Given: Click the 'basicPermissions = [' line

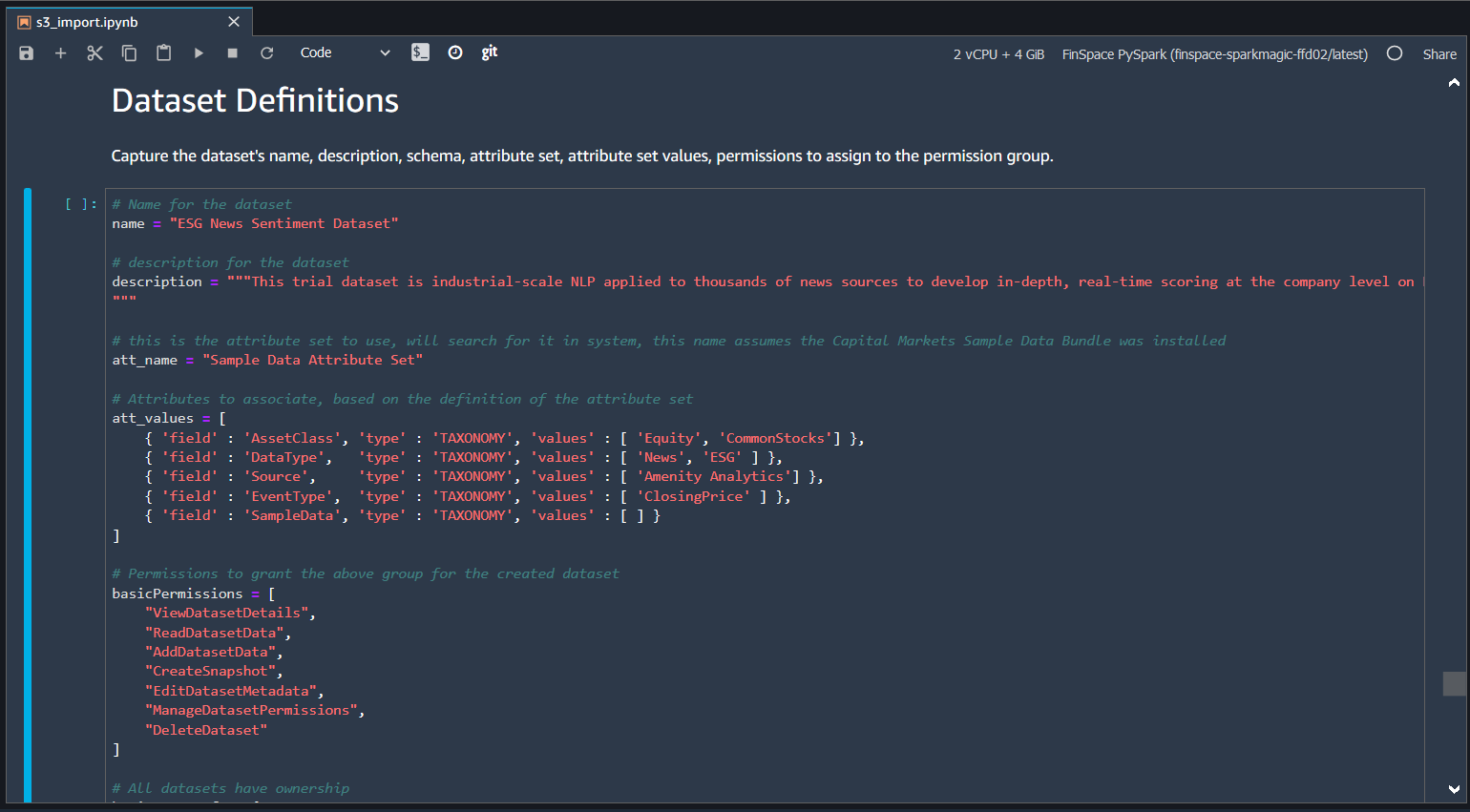Looking at the screenshot, I should click(x=194, y=593).
